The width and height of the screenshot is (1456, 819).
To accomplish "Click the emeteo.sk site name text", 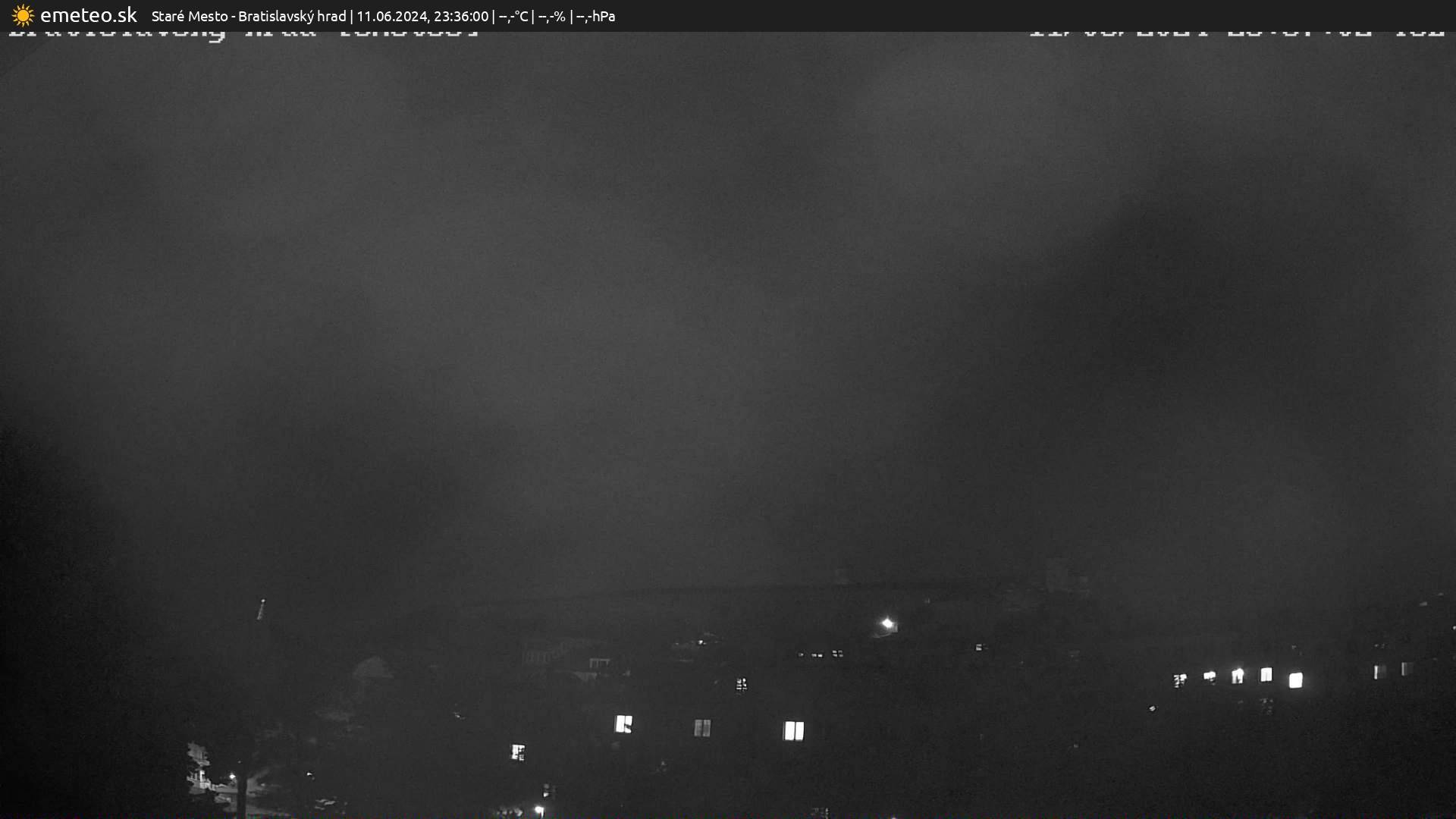I will click(88, 16).
